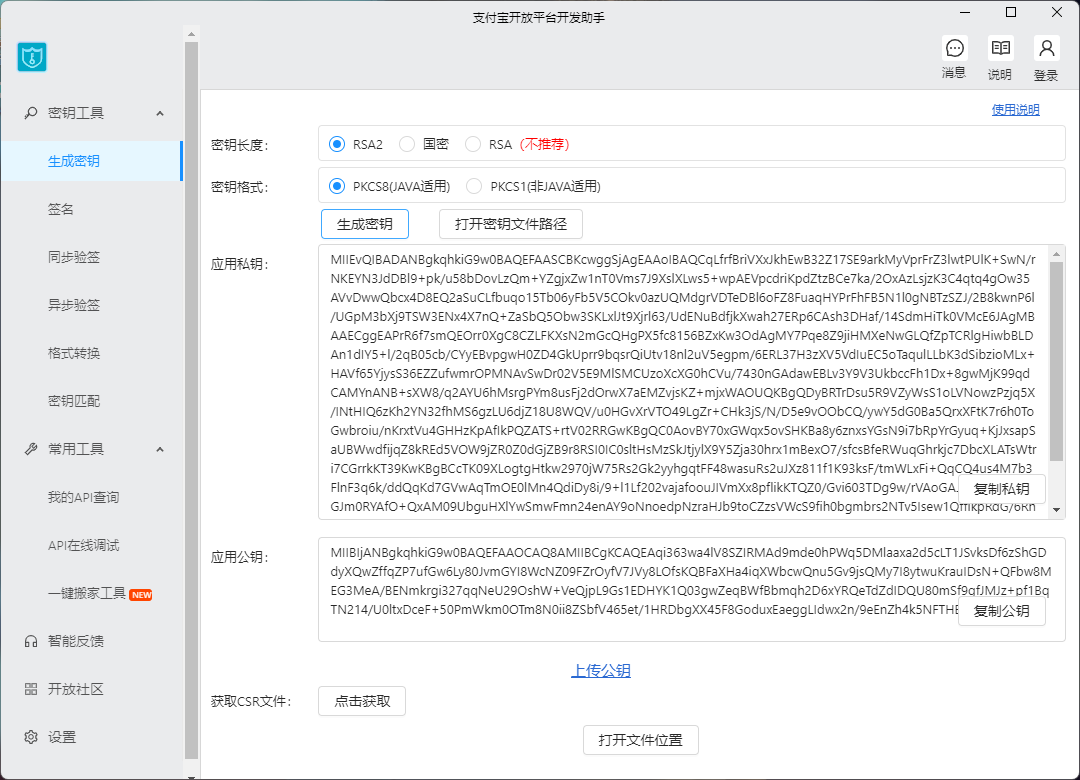Choose PKCS1(非JAVA适用) key format
This screenshot has height=780, width=1080.
click(x=474, y=186)
